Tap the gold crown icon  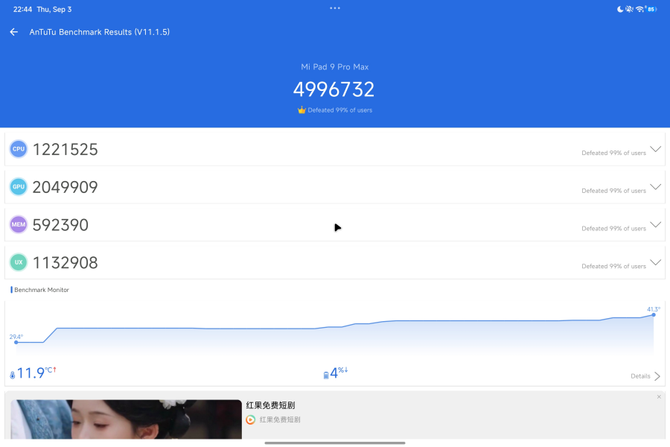[302, 110]
